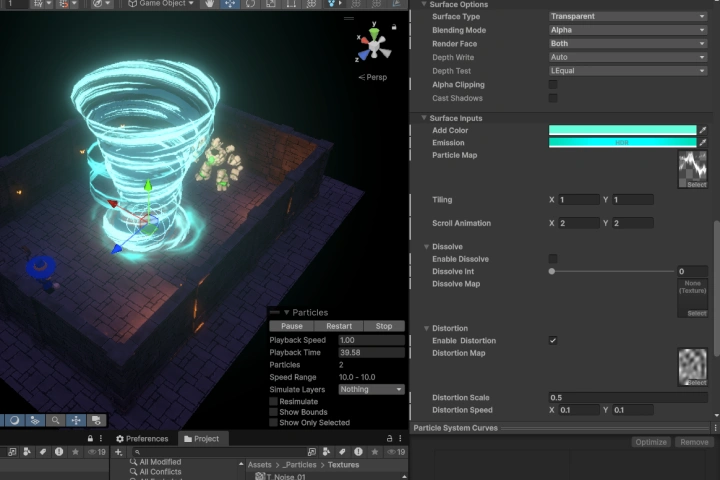The height and width of the screenshot is (480, 720).
Task: Activate the four-arrow pan icon in scene overlay
Action: pyautogui.click(x=76, y=420)
